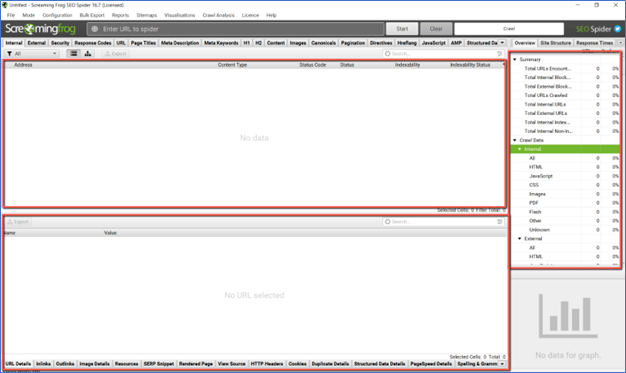Select Unknown under Internal

pos(565,230)
